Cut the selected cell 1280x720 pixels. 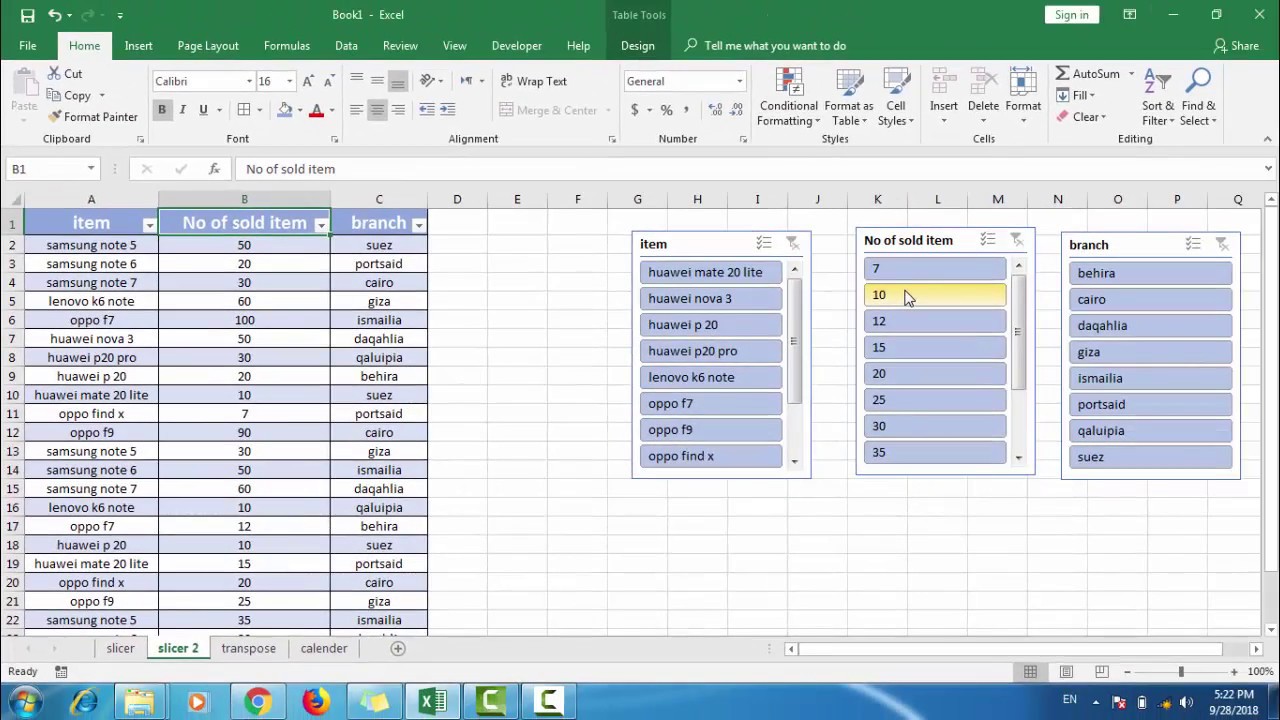[64, 74]
